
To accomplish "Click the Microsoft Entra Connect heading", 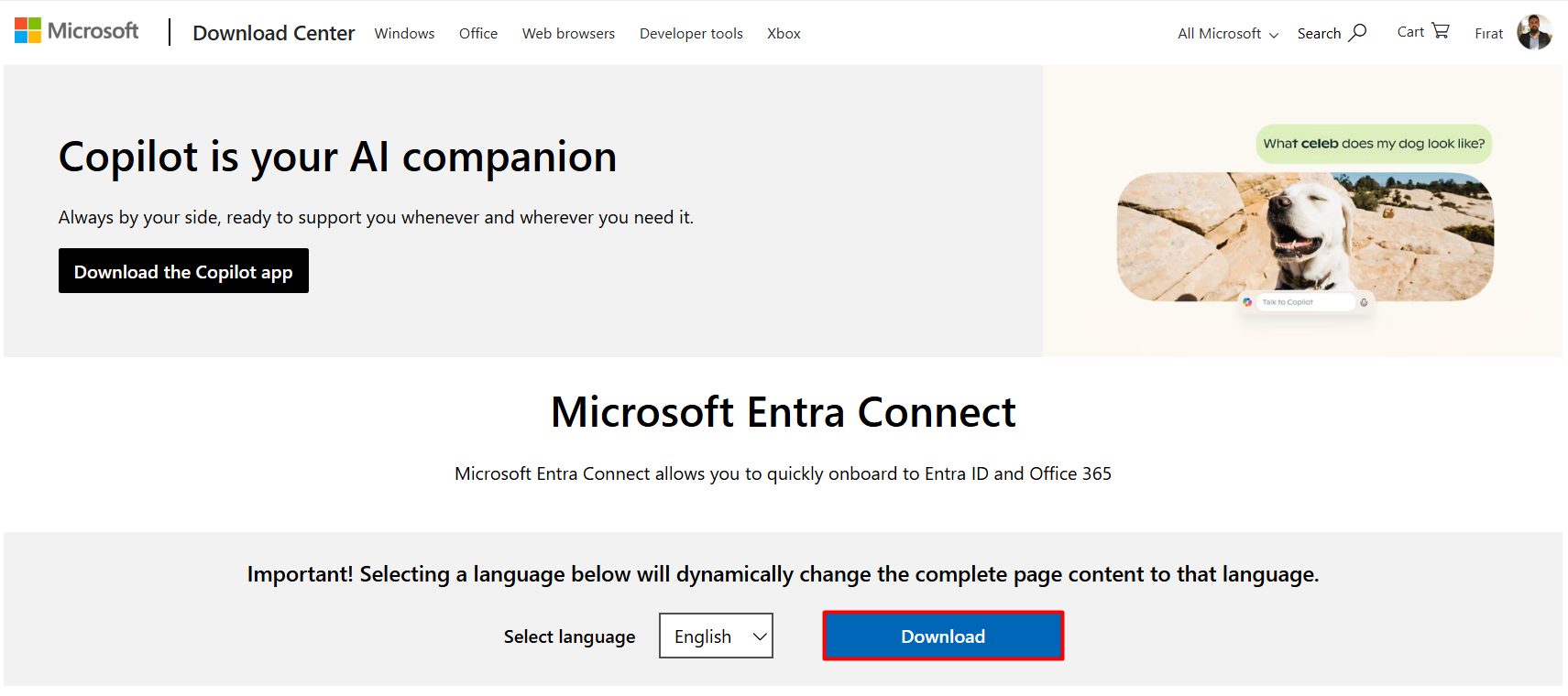I will [x=784, y=412].
